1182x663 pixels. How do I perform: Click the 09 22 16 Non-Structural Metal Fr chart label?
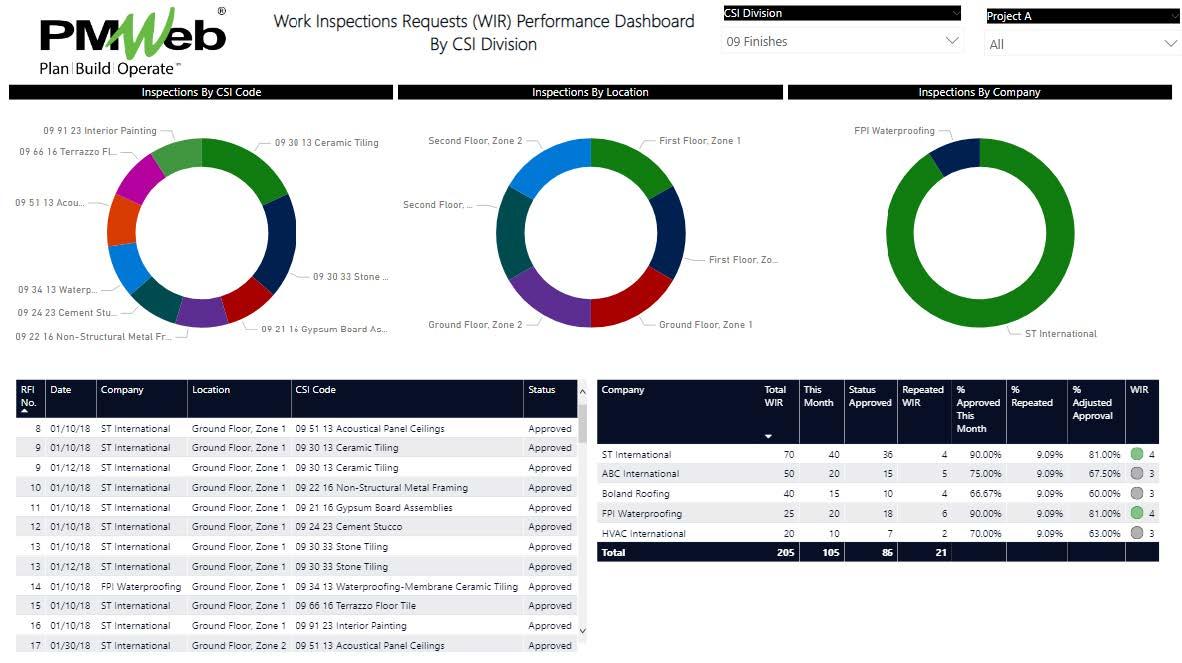pyautogui.click(x=93, y=337)
